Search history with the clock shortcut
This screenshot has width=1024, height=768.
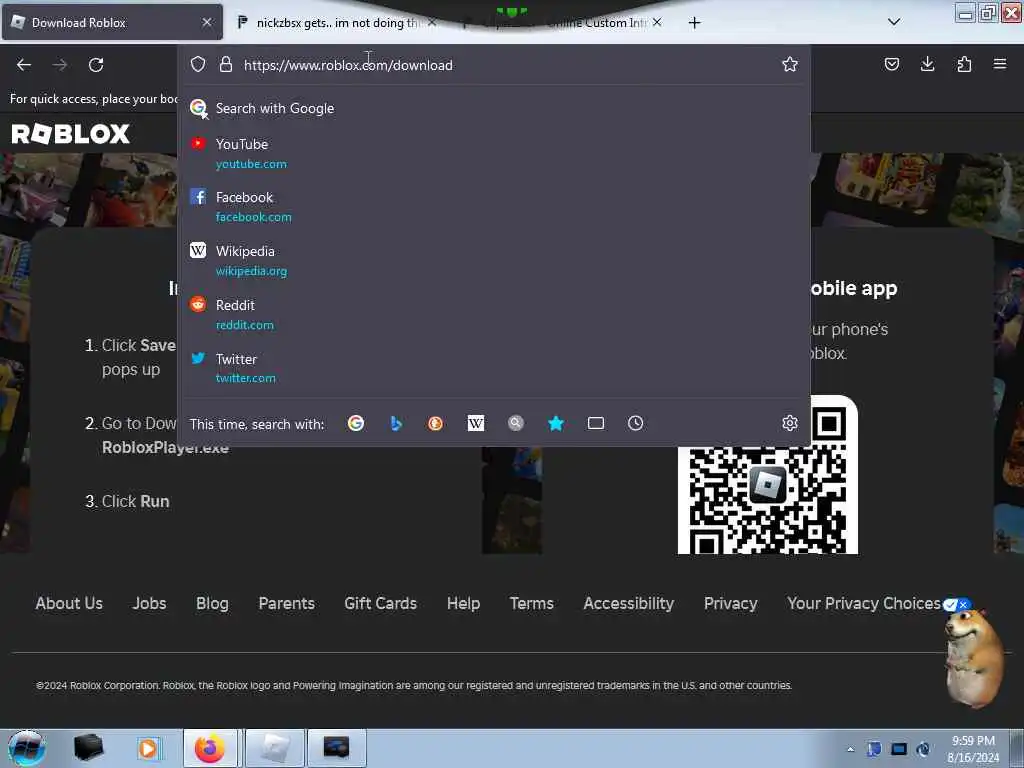click(635, 423)
